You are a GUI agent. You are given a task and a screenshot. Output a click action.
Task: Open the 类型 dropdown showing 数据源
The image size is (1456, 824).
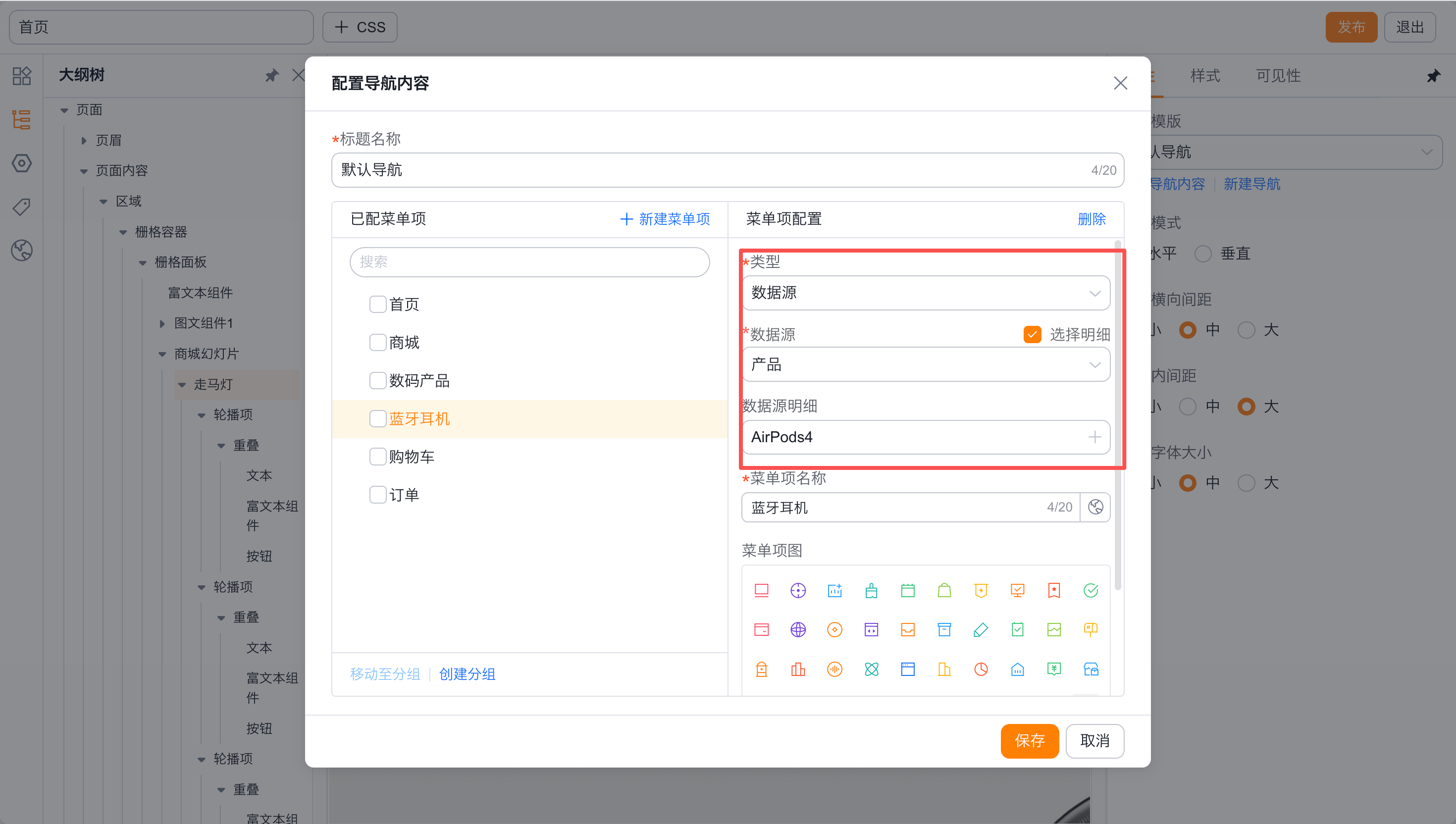(x=925, y=293)
